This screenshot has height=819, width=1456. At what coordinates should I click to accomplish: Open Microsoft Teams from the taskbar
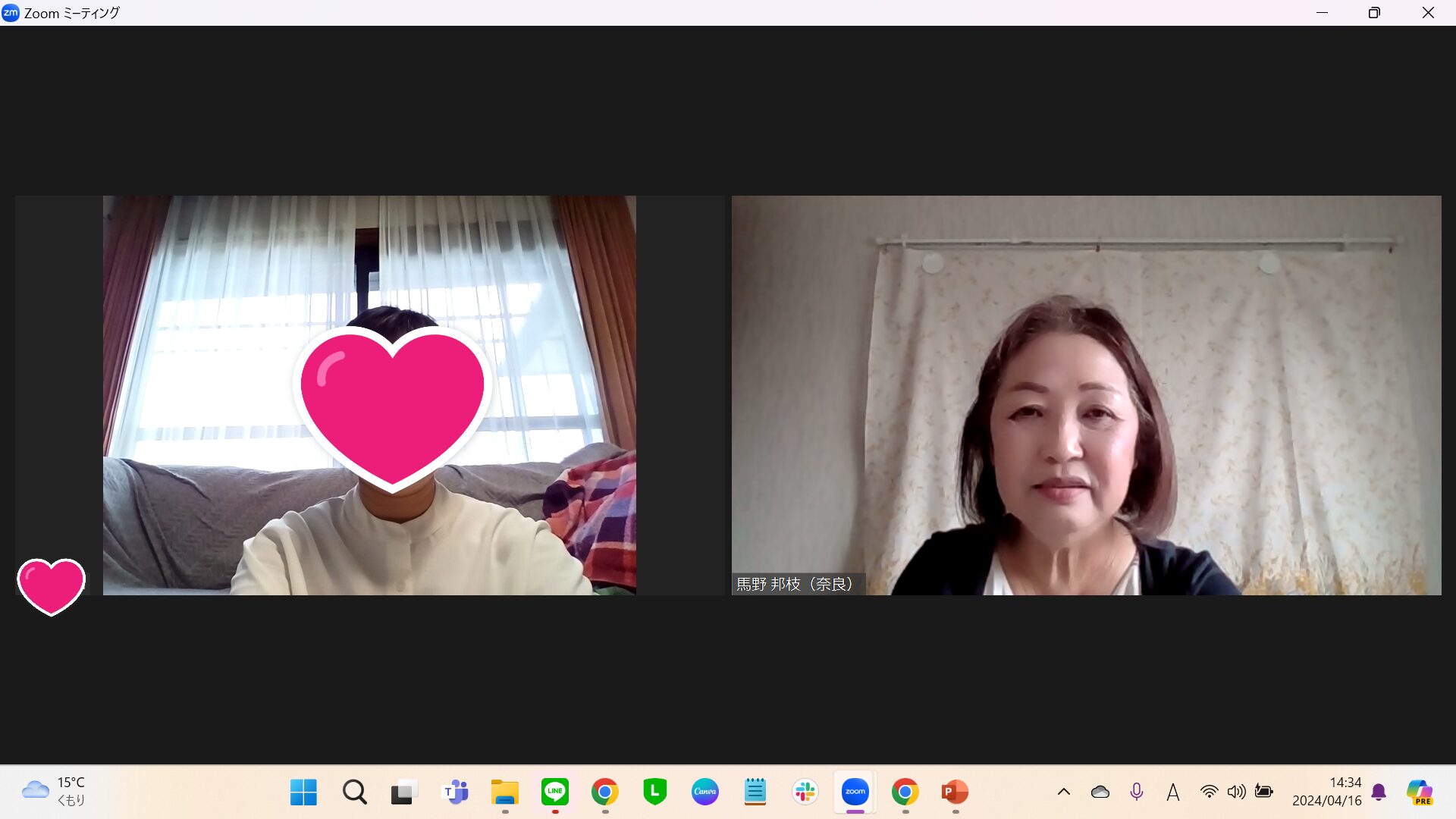click(455, 792)
